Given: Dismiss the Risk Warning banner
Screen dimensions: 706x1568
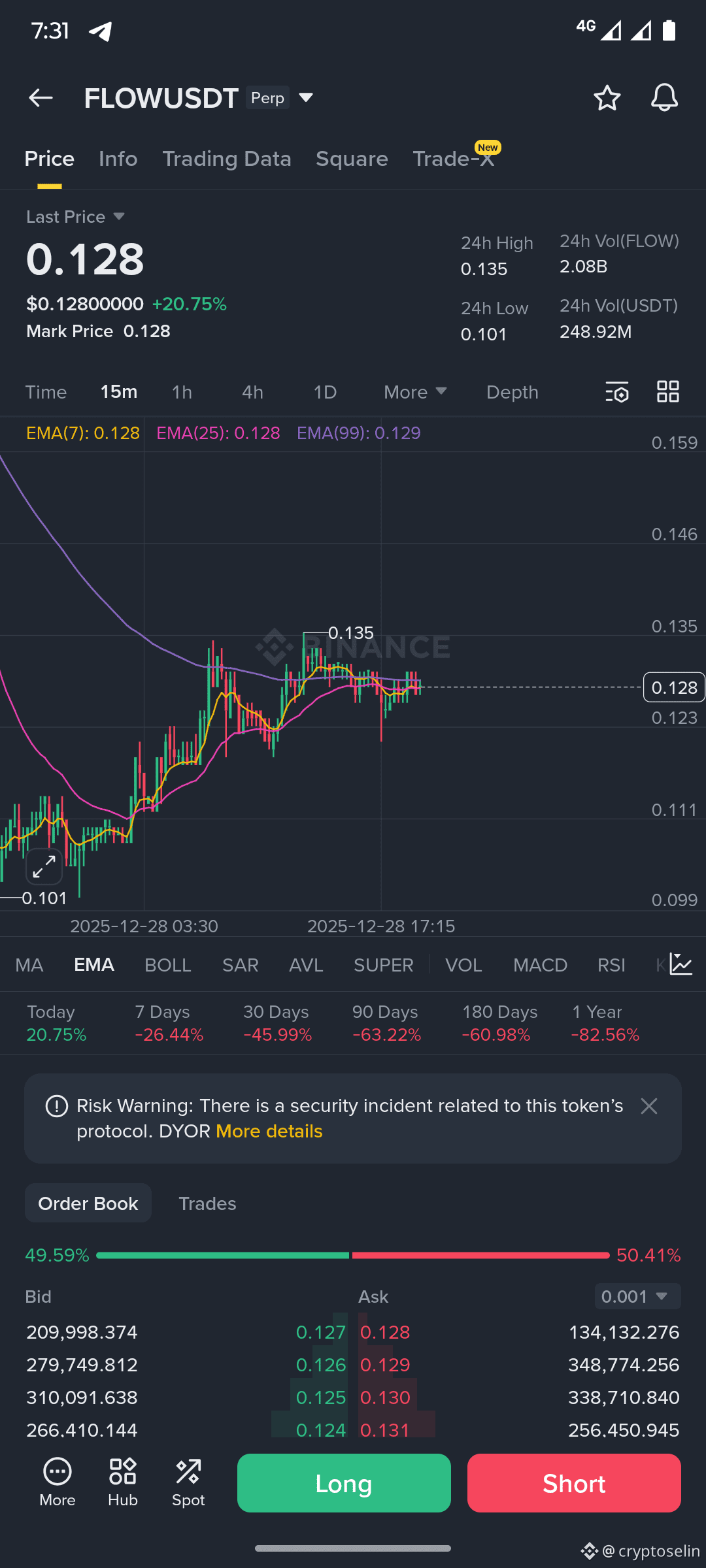Looking at the screenshot, I should point(648,1105).
